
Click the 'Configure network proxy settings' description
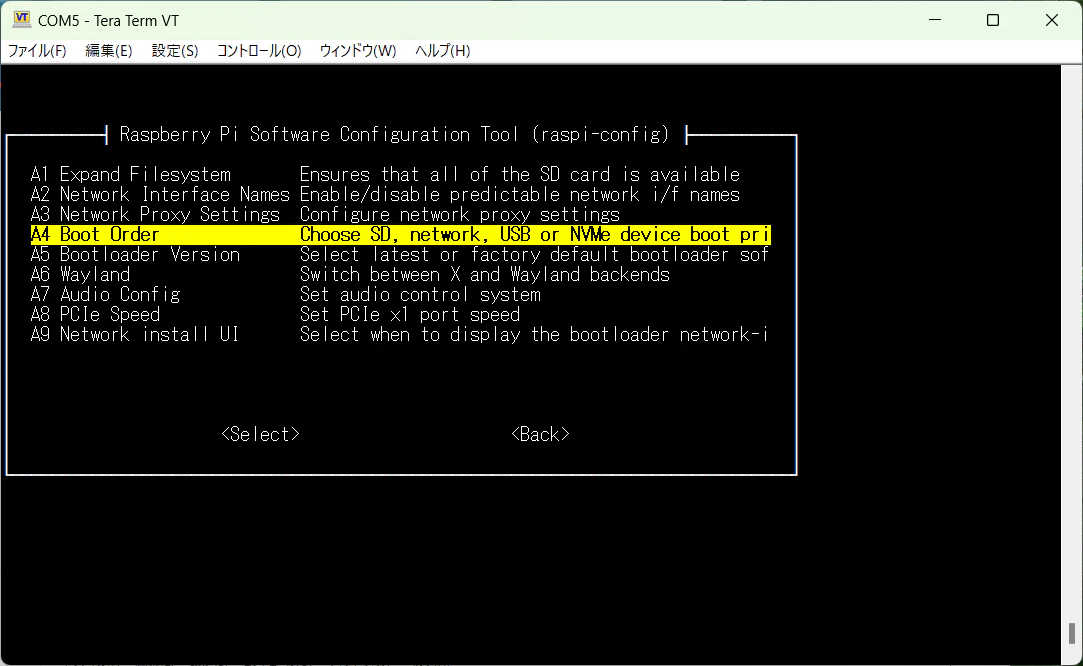pos(459,214)
